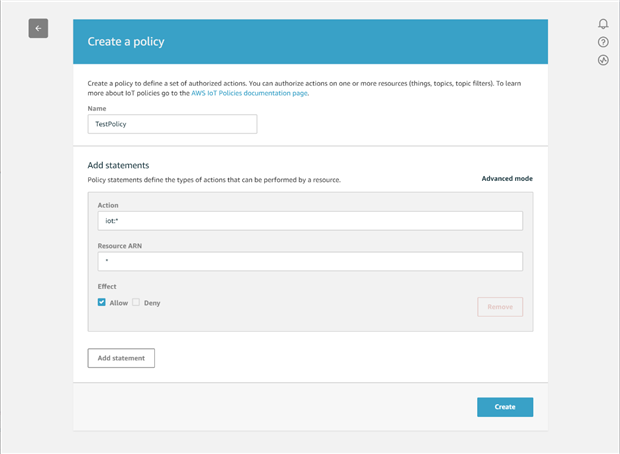Open the help question mark icon
Viewport: 620px width, 454px height.
[x=603, y=42]
